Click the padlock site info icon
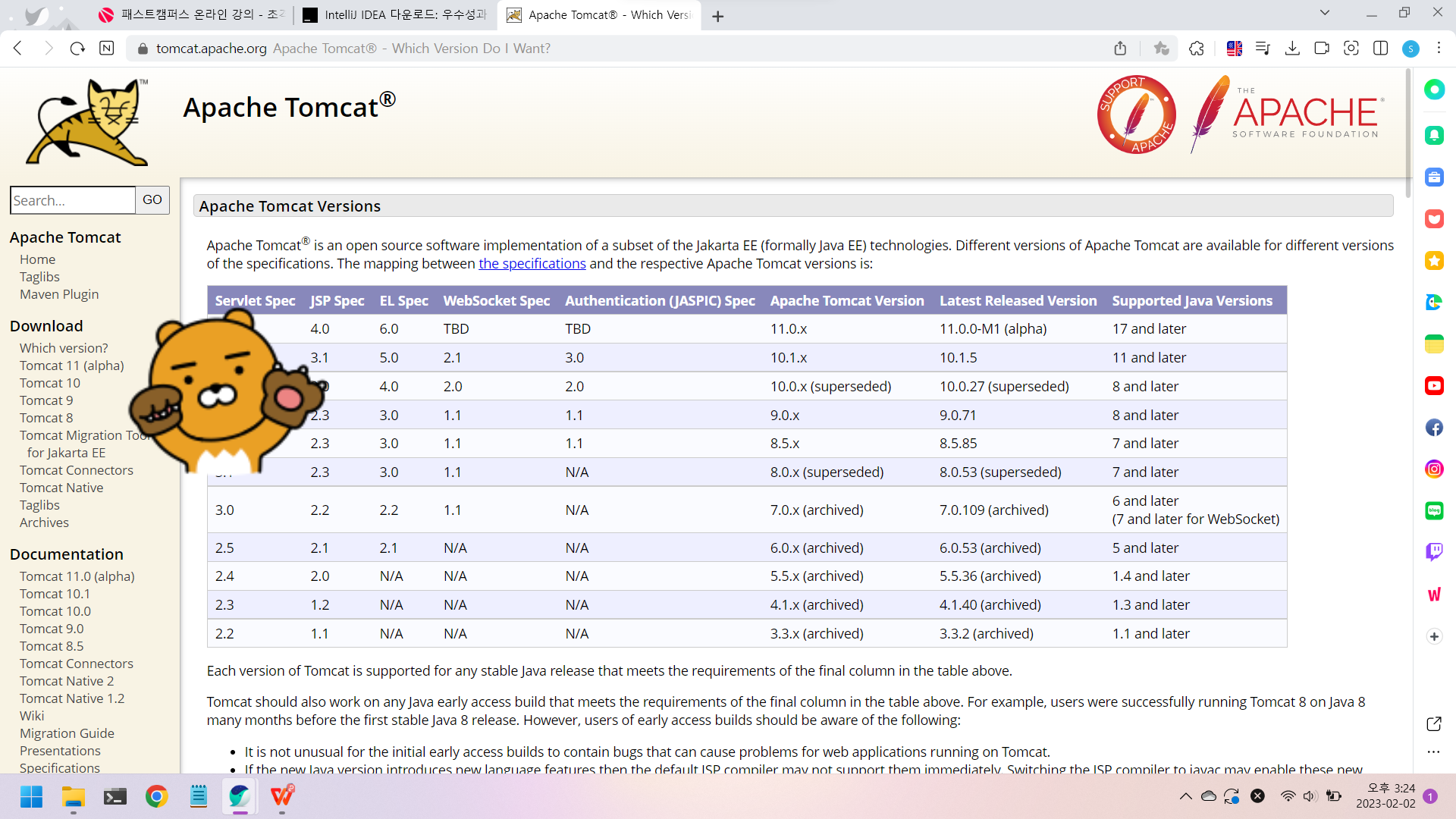The image size is (1456, 819). pos(143,49)
